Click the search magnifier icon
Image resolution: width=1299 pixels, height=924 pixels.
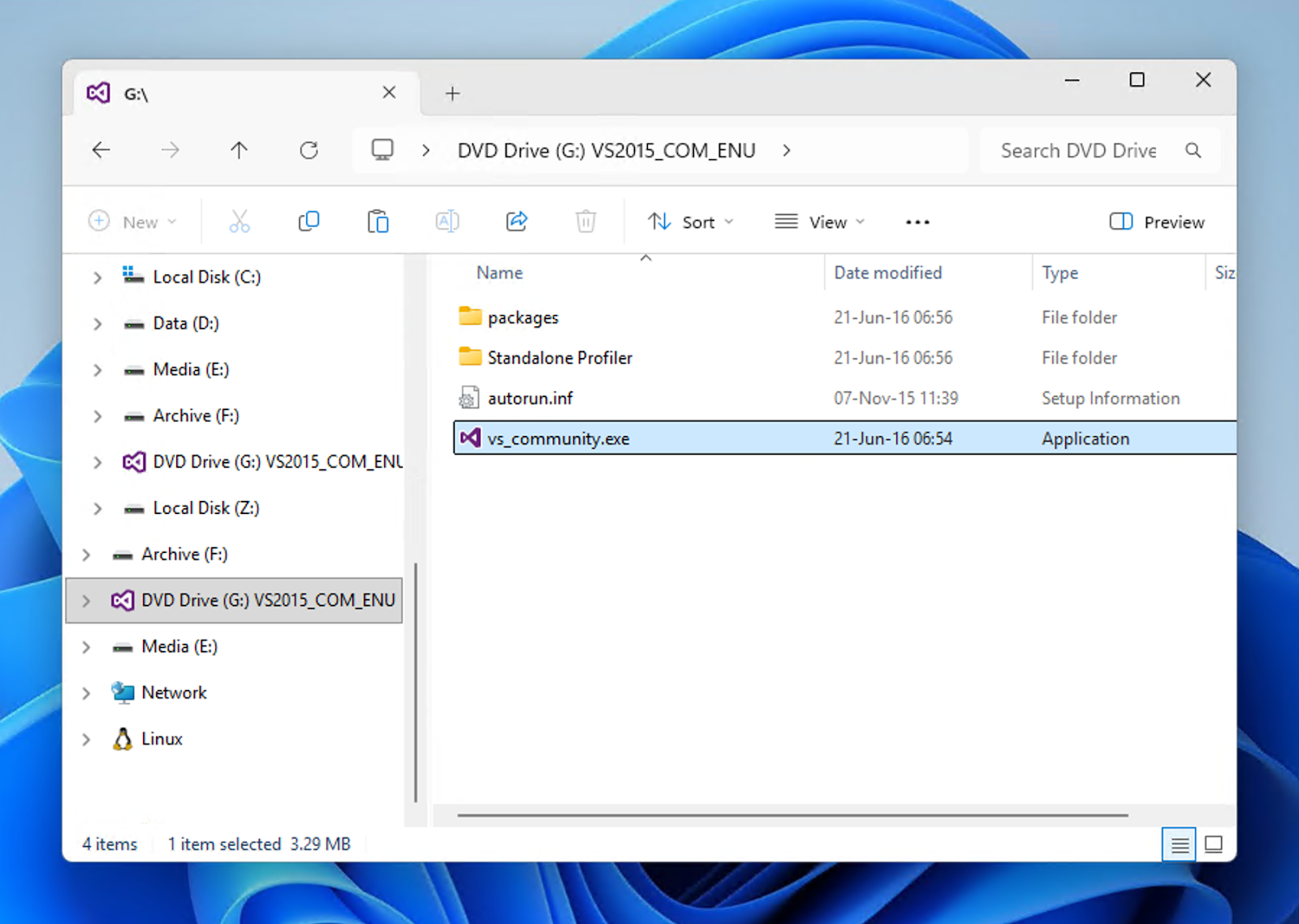point(1193,150)
